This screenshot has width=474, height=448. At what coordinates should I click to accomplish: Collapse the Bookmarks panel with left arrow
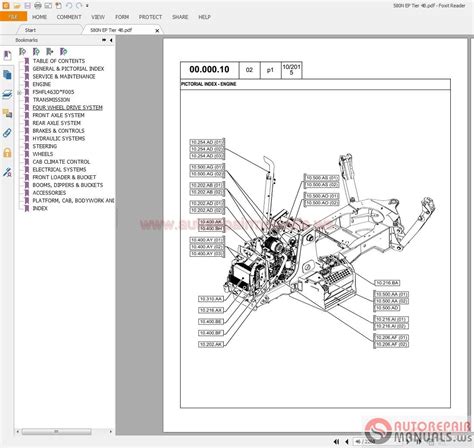(111, 40)
